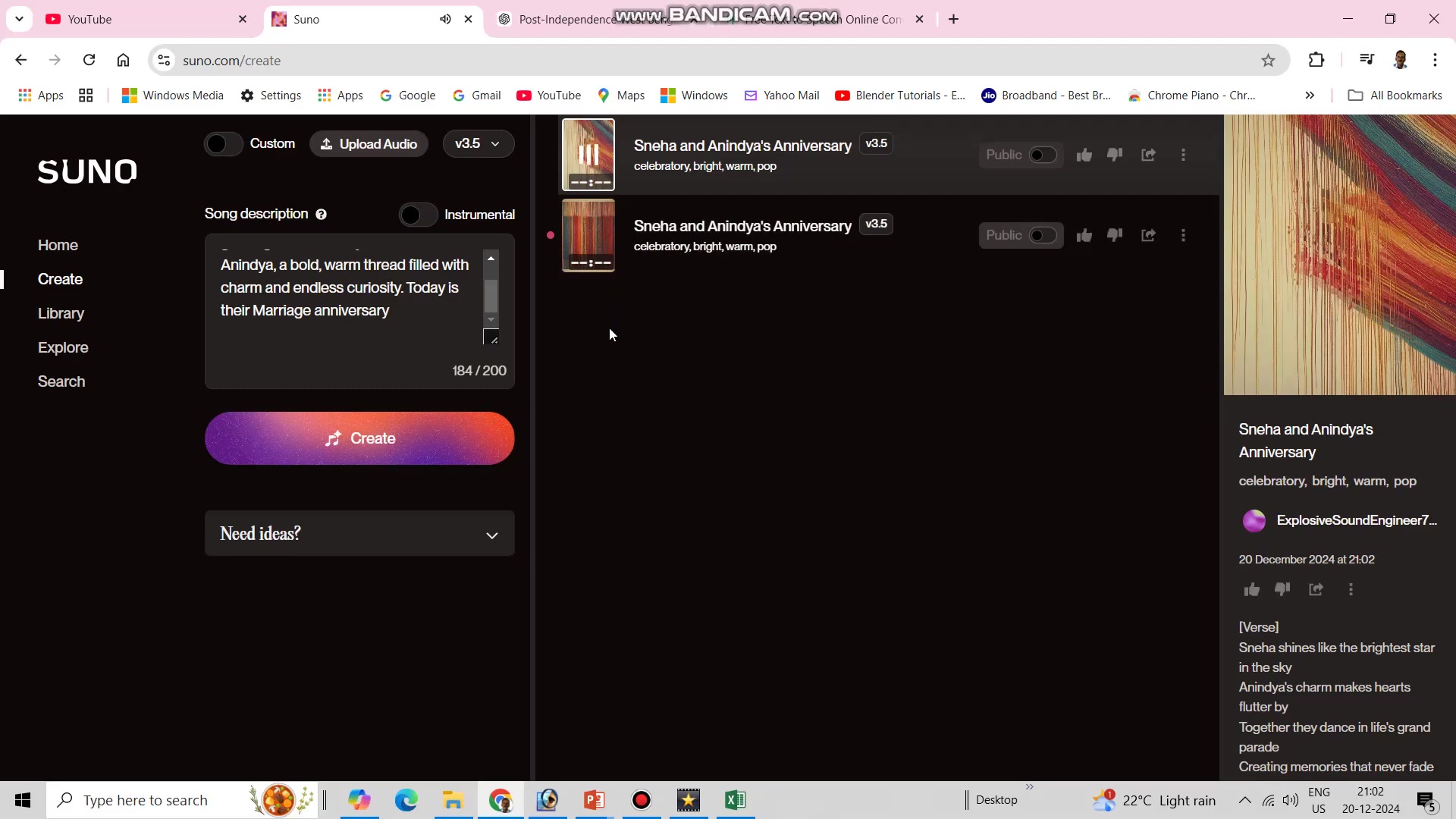Screen dimensions: 1456x819
Task: Click the SUNO logo
Action: 87,171
